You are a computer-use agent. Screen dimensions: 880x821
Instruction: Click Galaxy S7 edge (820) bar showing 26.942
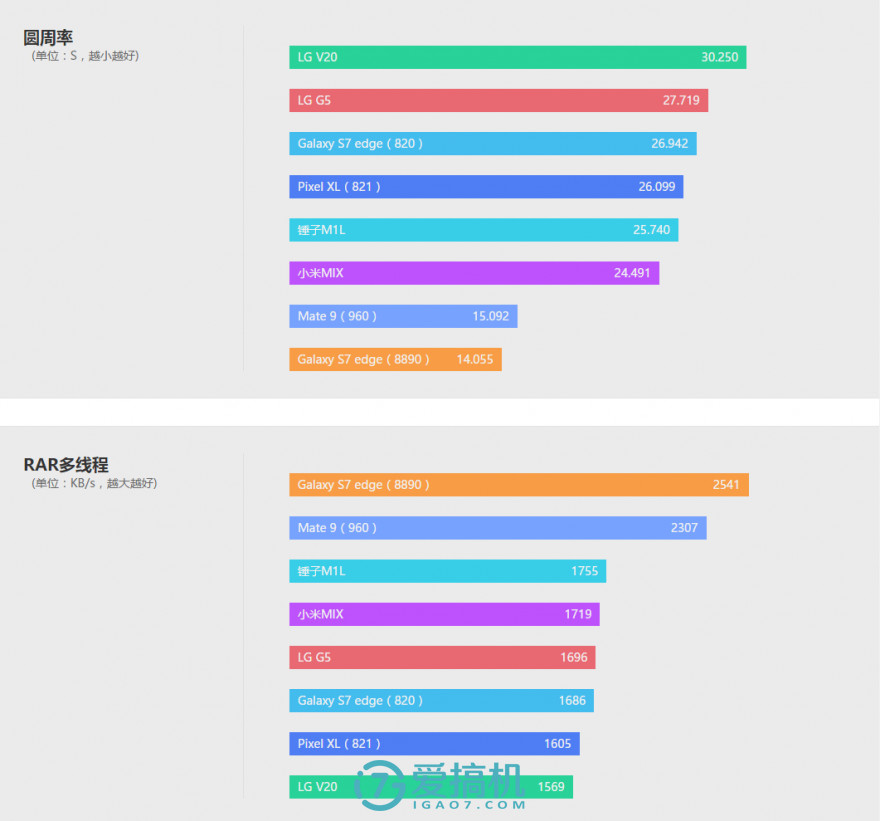click(x=492, y=143)
